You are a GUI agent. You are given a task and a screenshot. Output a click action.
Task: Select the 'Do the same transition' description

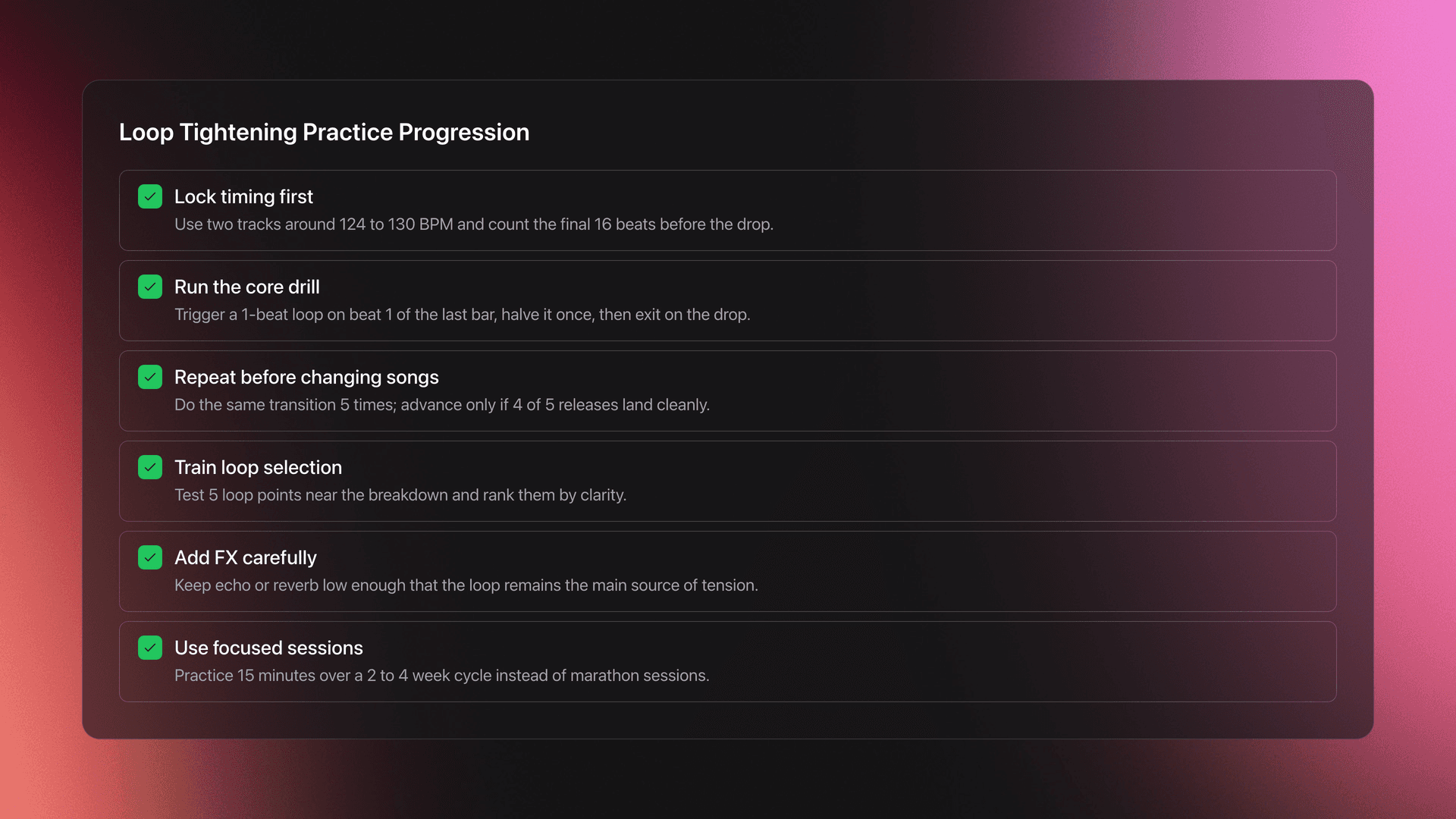coord(441,405)
